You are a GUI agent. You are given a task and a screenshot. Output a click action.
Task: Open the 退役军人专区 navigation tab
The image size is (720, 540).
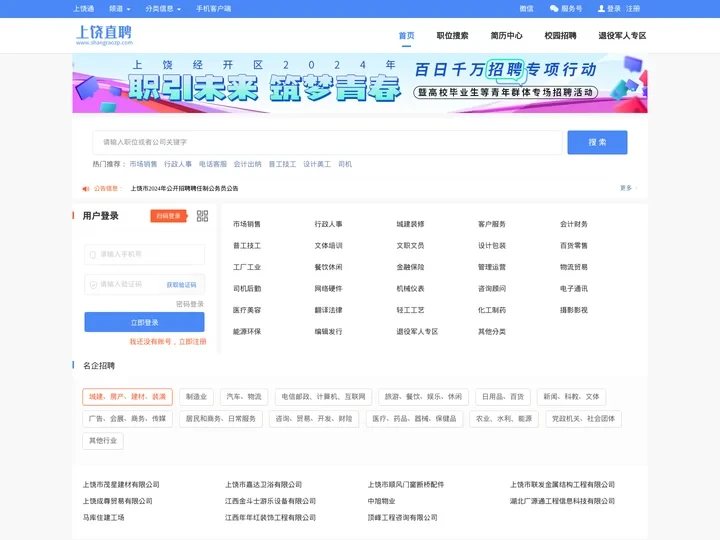tap(622, 35)
